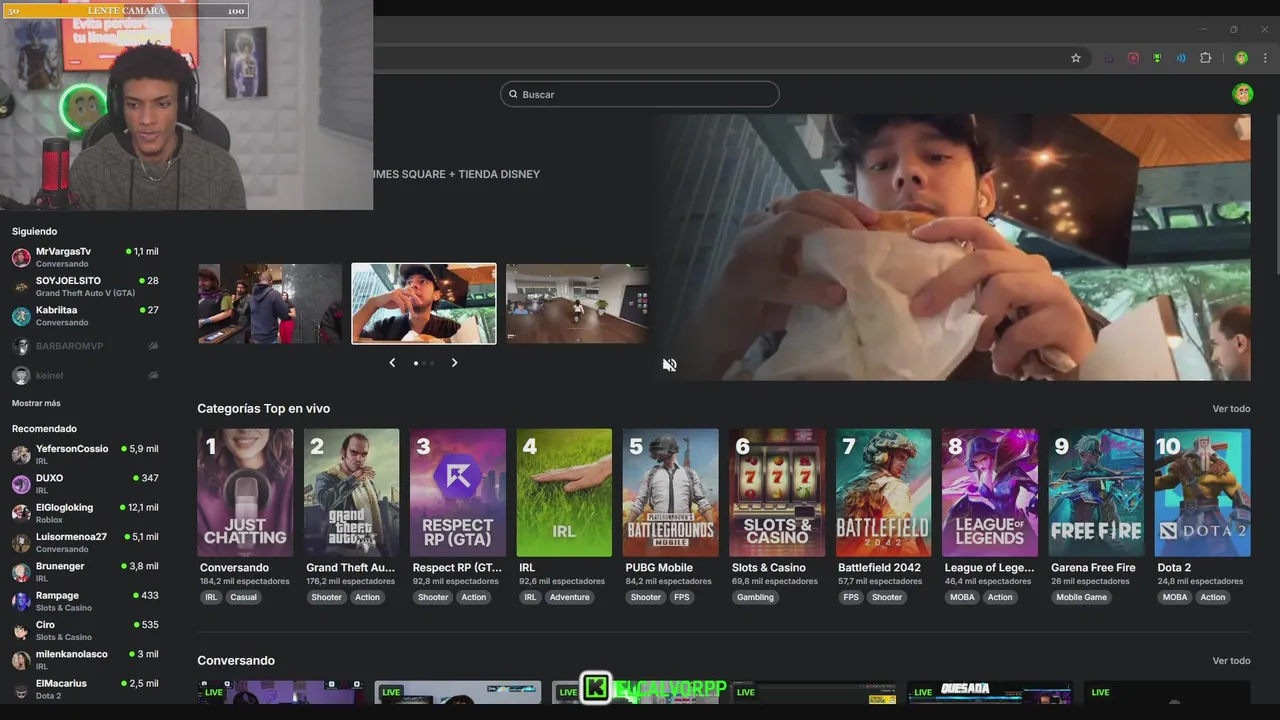This screenshot has height=720, width=1280.
Task: Click the Action tag under League of Legends
Action: point(1000,598)
